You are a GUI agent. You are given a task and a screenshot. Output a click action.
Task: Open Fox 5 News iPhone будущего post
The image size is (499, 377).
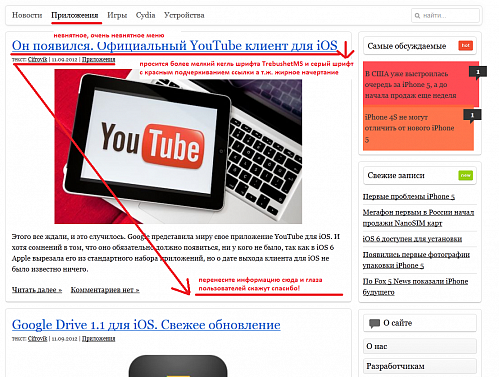point(415,287)
